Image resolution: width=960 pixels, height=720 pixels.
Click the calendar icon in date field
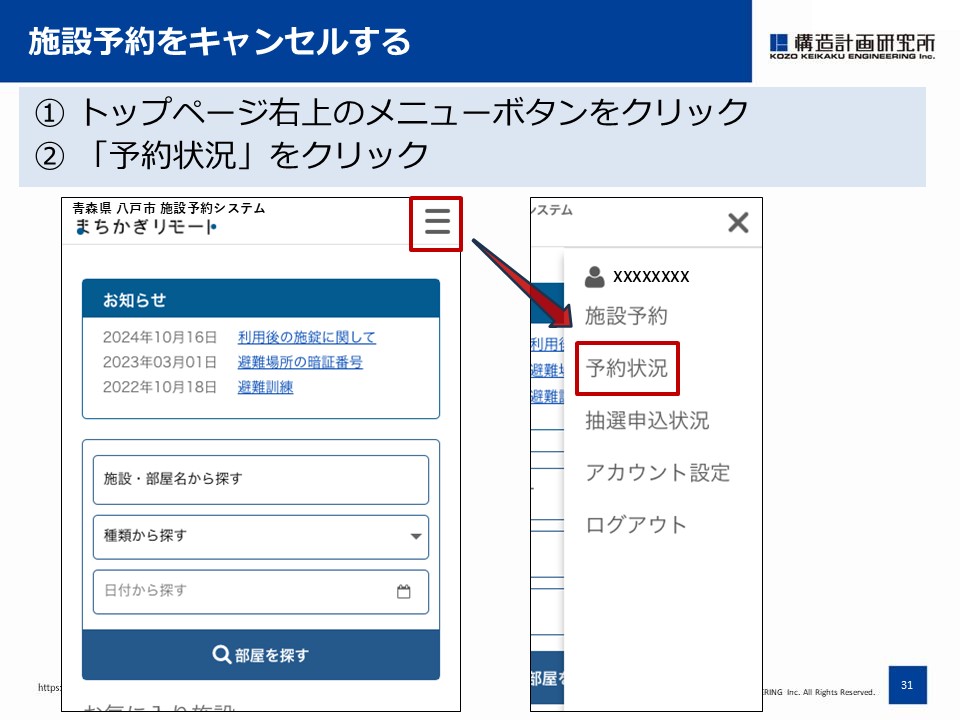pos(404,591)
